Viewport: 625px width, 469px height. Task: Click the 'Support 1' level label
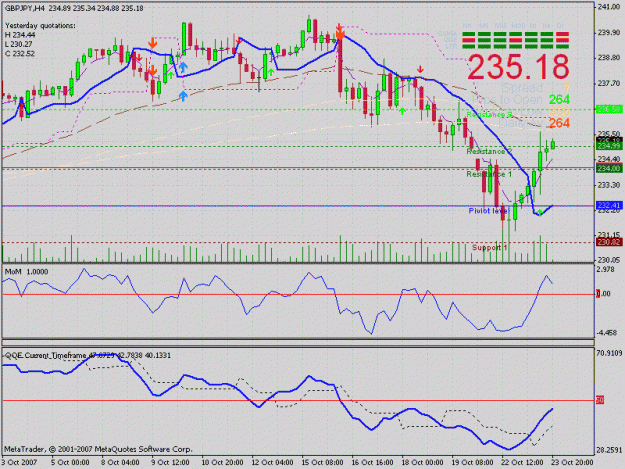pos(489,247)
